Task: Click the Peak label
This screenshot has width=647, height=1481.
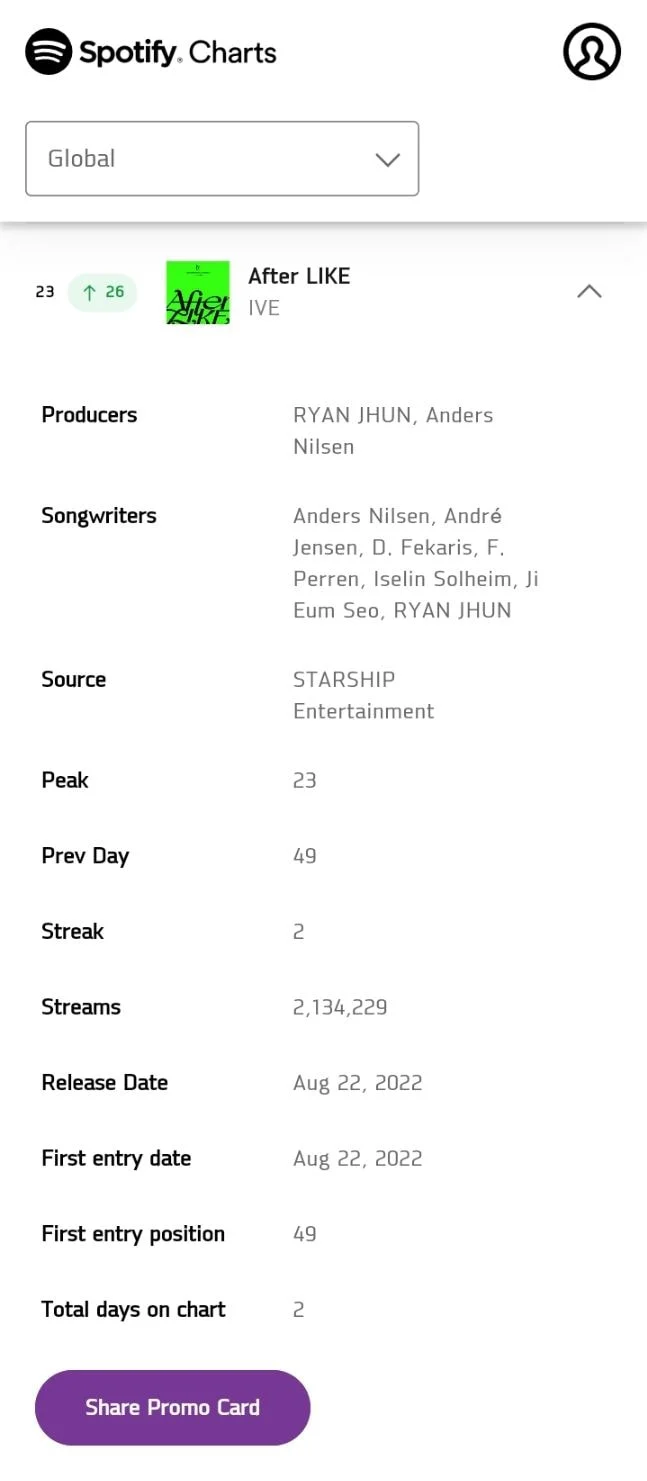Action: click(x=65, y=780)
